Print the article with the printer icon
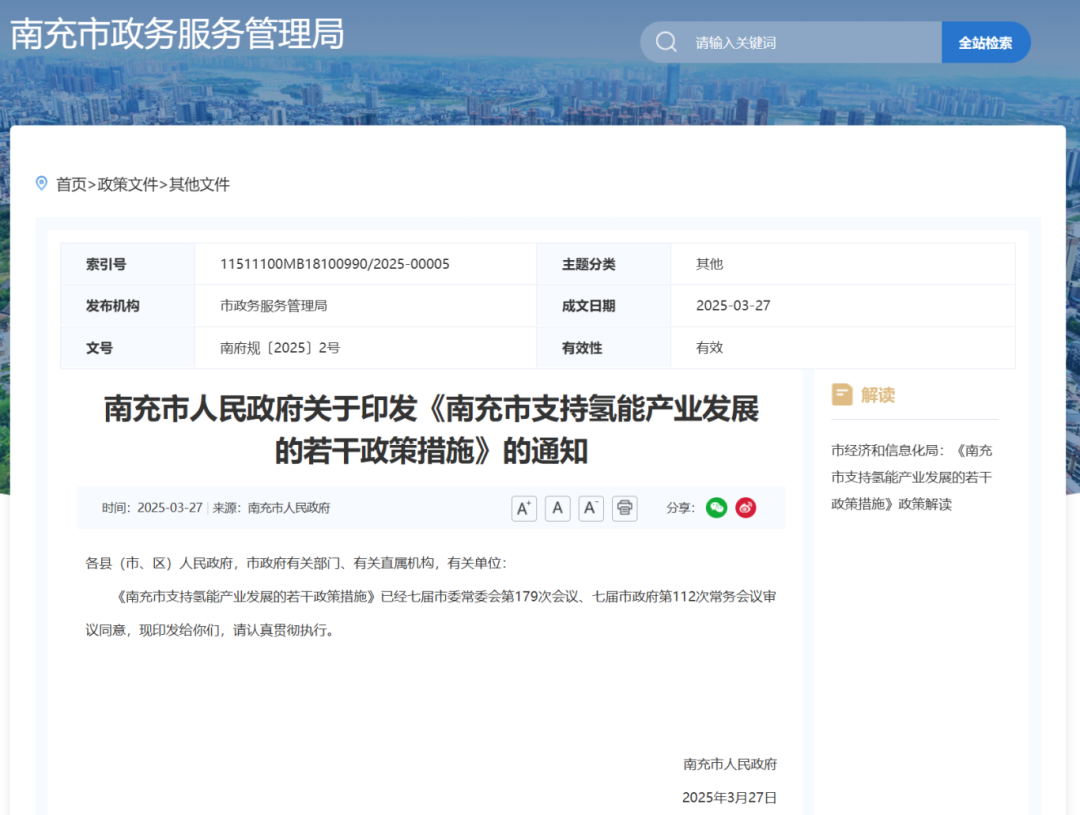The height and width of the screenshot is (815, 1080). point(624,508)
